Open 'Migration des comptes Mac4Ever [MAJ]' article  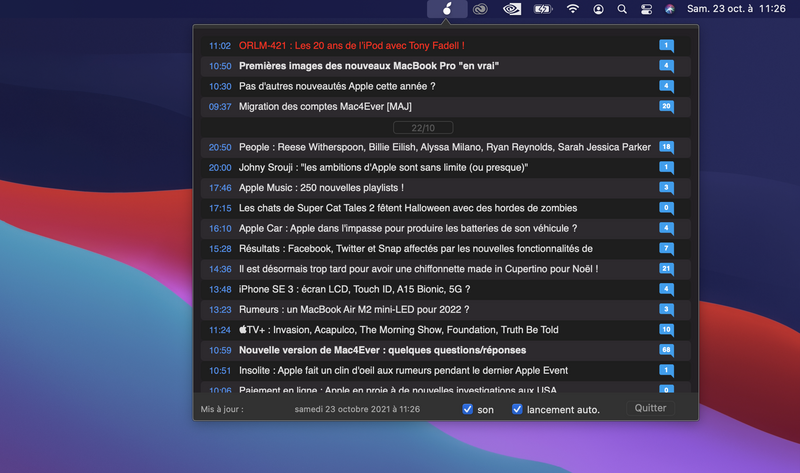pyautogui.click(x=325, y=107)
